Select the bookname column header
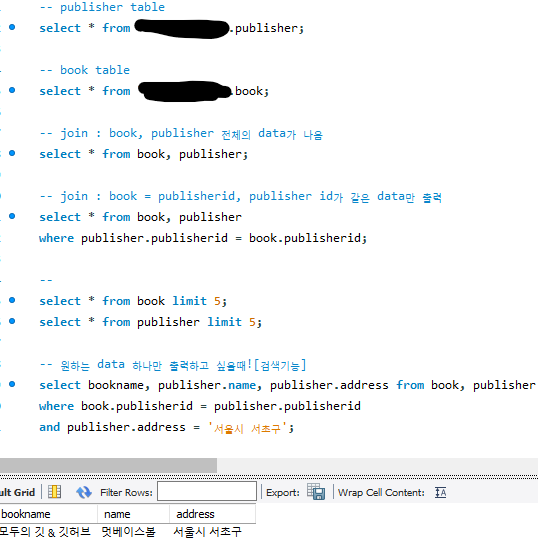The height and width of the screenshot is (544, 538). click(x=48, y=514)
